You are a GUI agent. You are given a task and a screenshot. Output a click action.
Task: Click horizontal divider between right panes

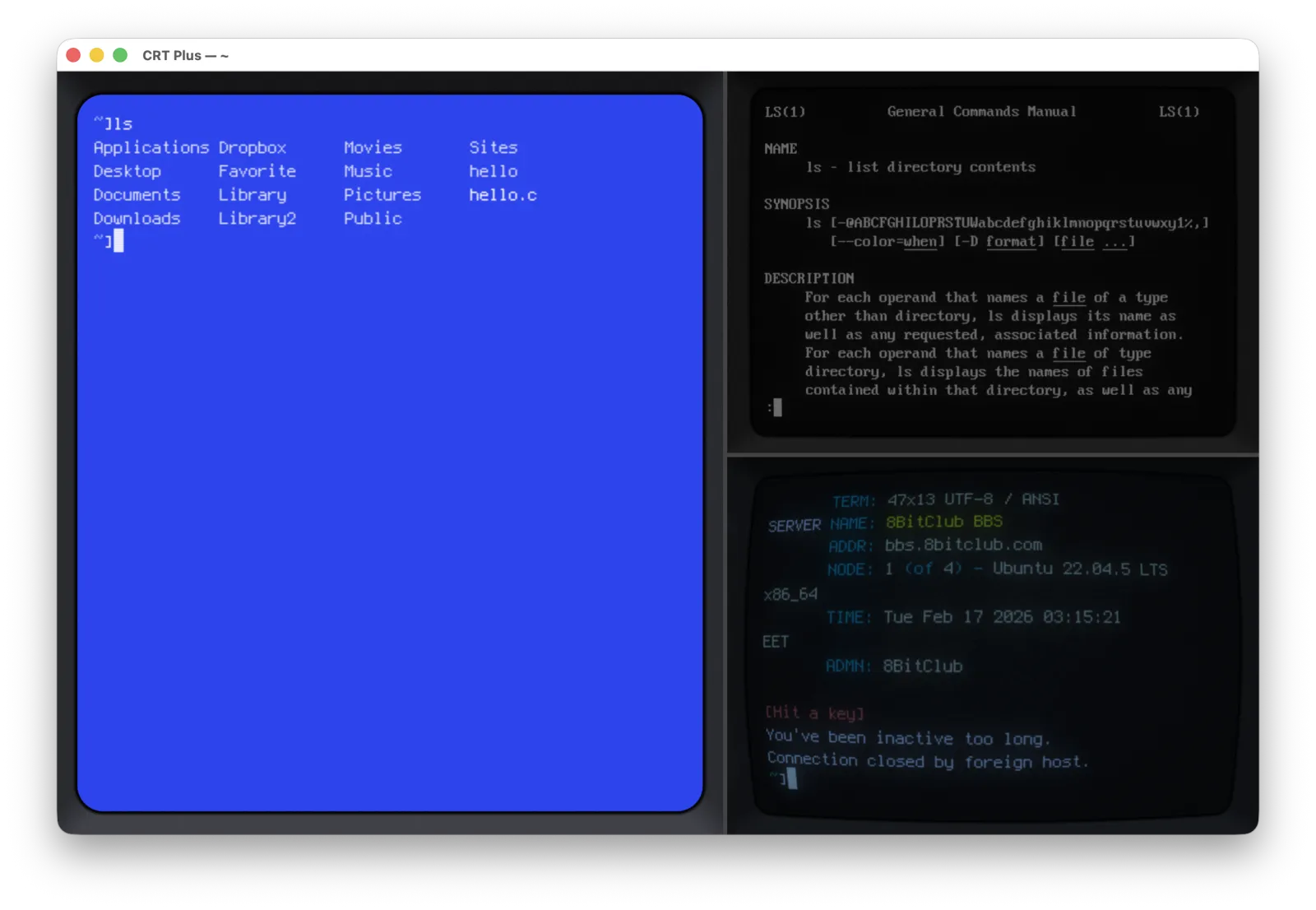tap(992, 454)
